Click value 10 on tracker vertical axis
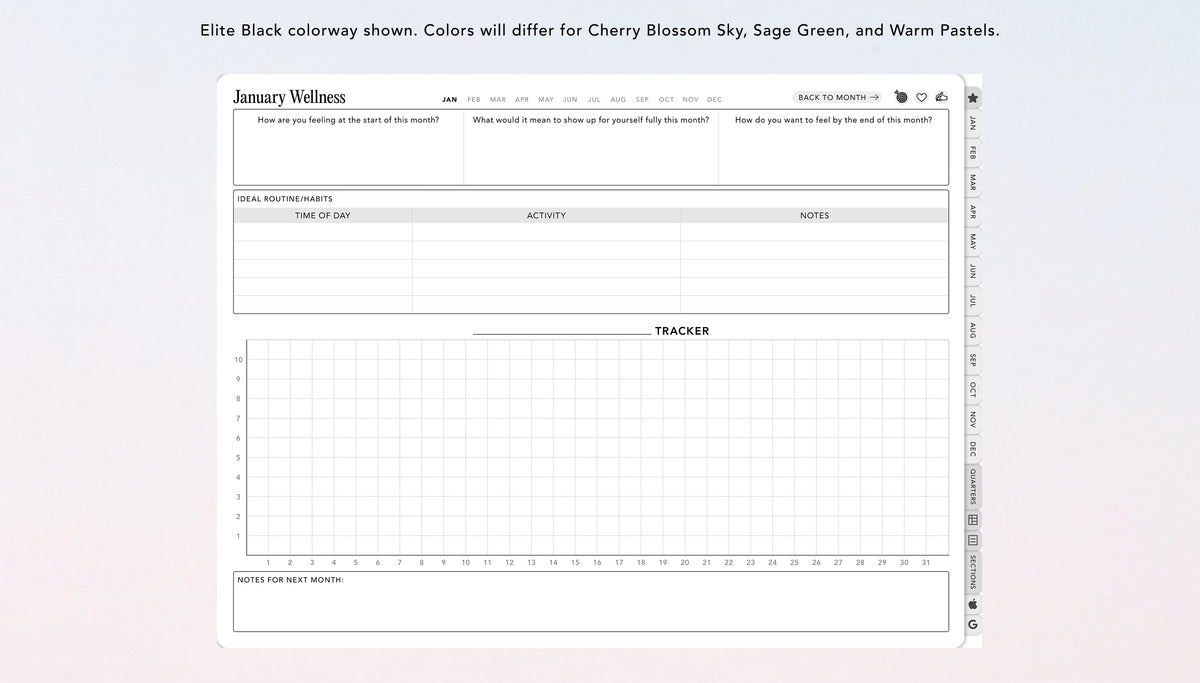This screenshot has width=1200, height=683. point(238,360)
